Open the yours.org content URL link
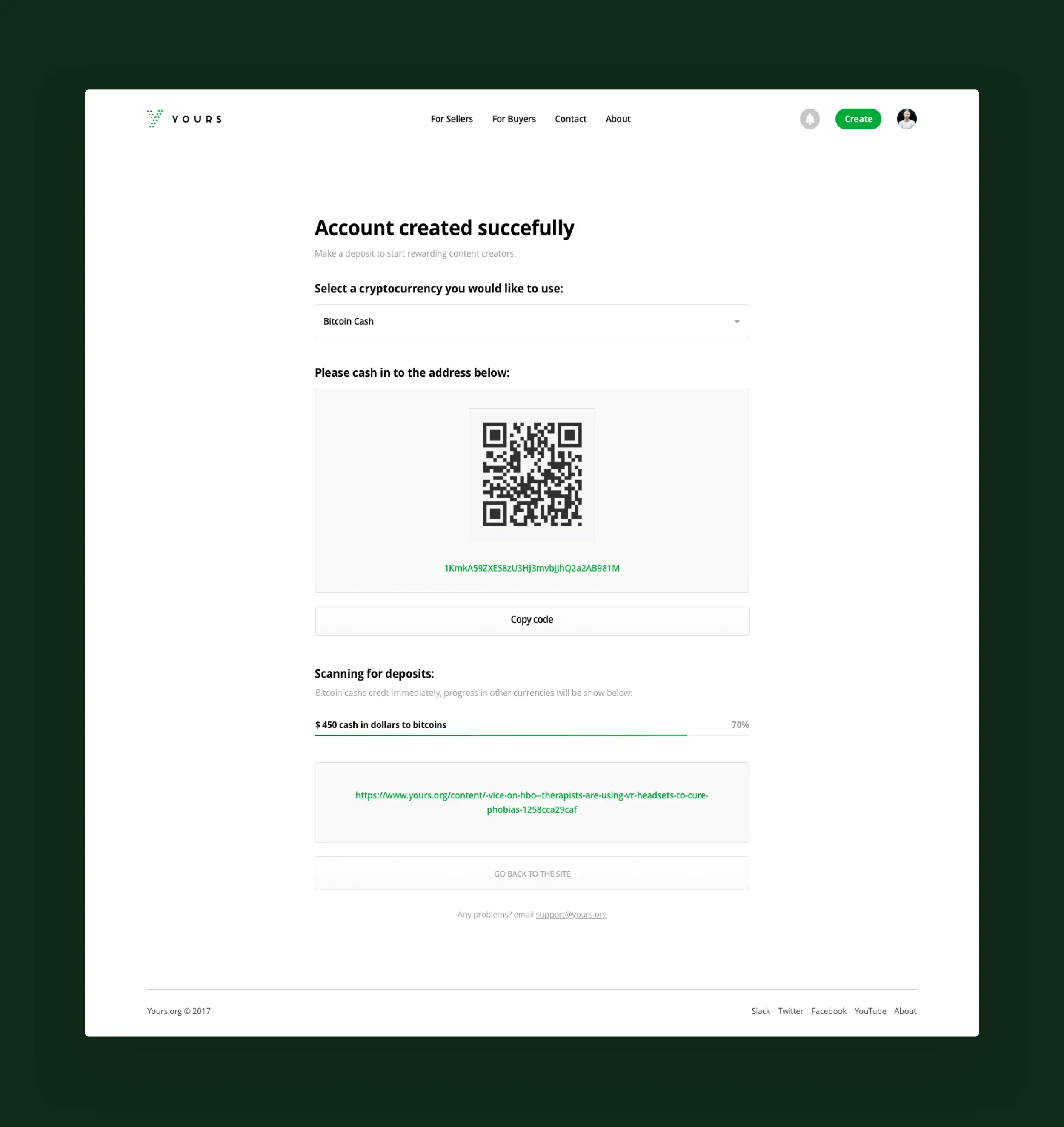The height and width of the screenshot is (1127, 1064). pos(532,802)
